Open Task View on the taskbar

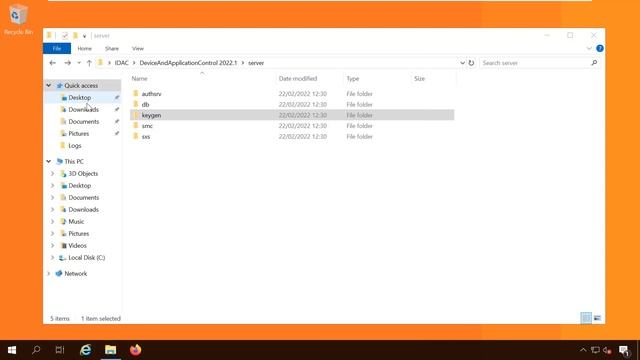tap(60, 350)
